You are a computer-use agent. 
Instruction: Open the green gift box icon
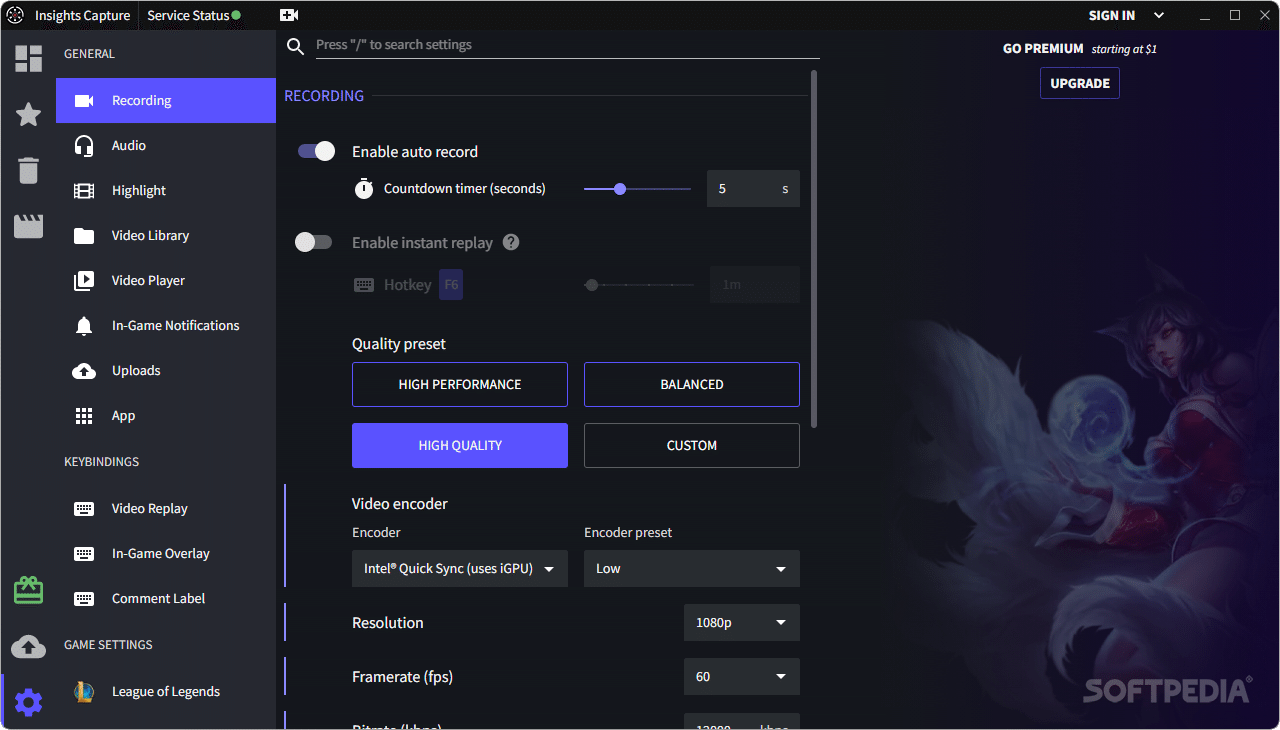pos(28,590)
